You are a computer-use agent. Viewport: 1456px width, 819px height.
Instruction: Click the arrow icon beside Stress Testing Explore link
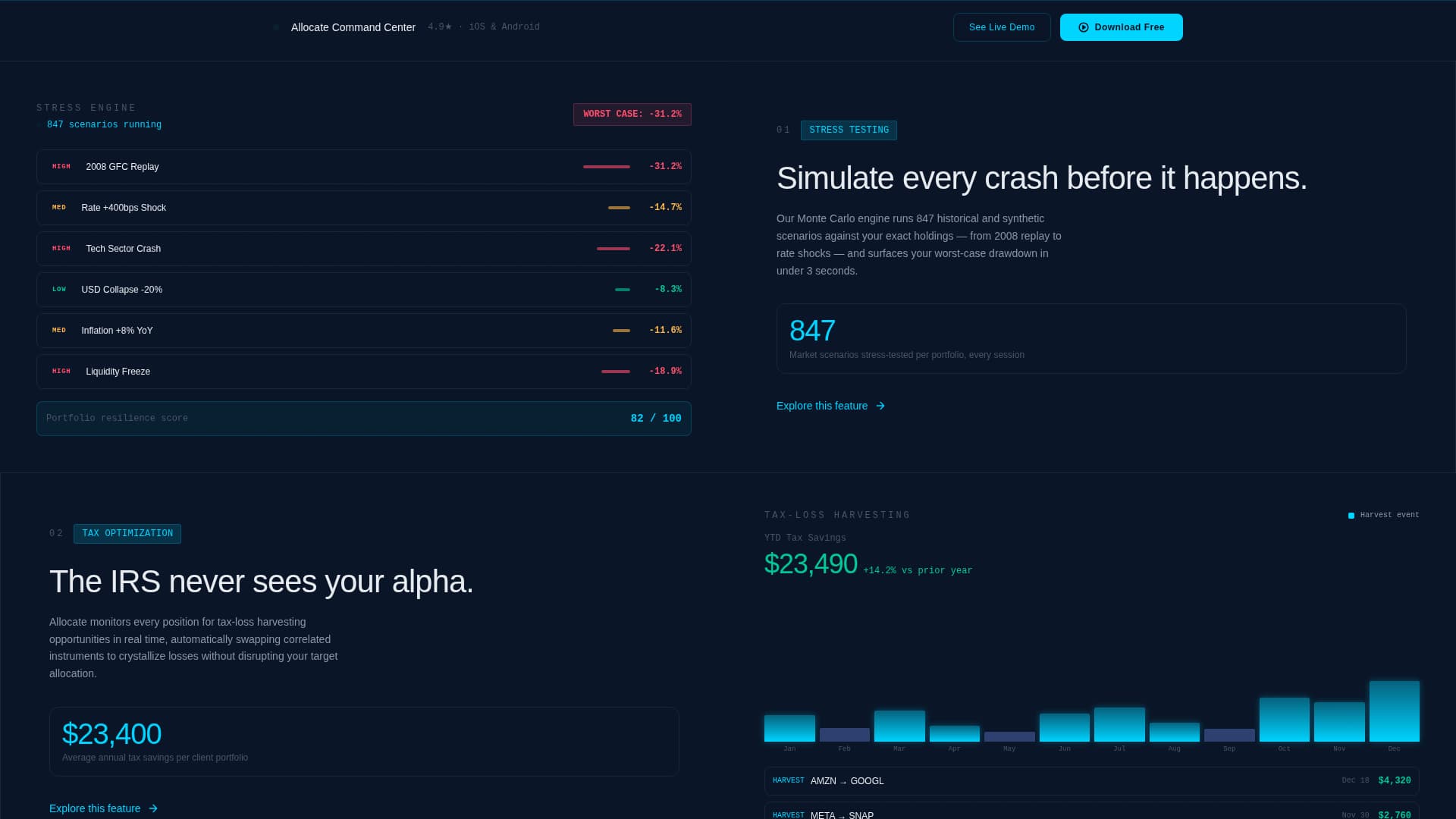coord(880,406)
